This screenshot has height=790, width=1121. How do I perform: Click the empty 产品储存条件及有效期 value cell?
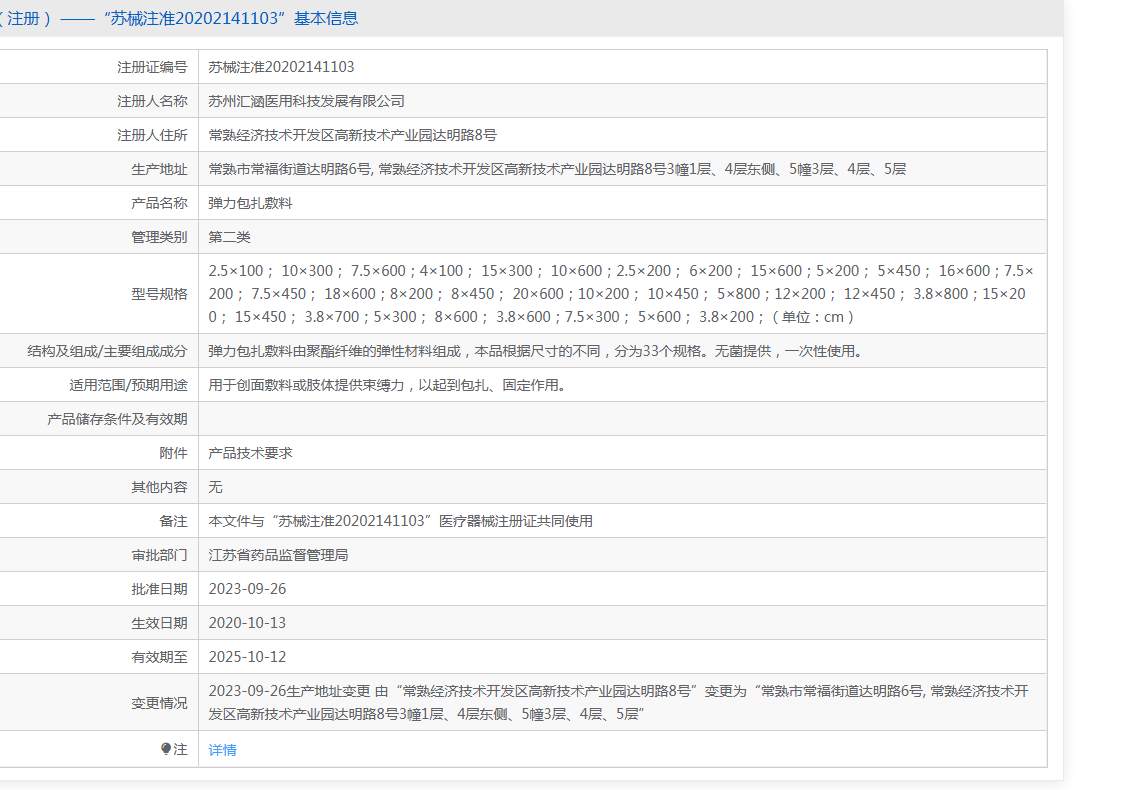point(620,419)
